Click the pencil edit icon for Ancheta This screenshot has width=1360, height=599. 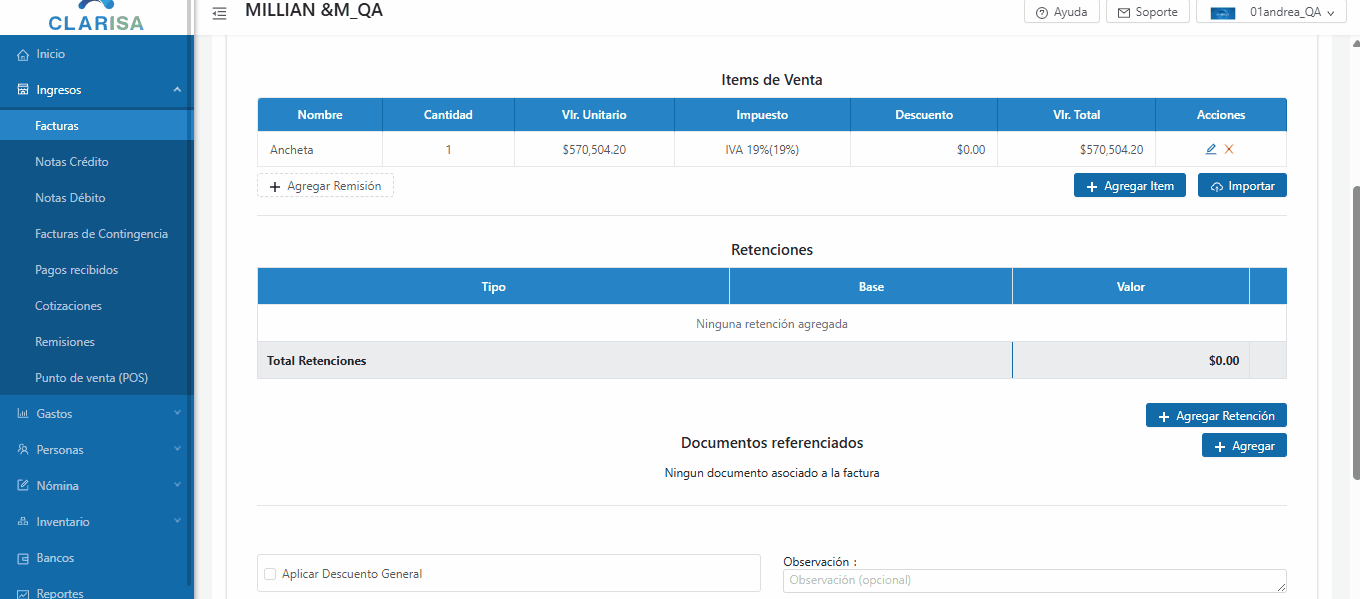[1211, 149]
